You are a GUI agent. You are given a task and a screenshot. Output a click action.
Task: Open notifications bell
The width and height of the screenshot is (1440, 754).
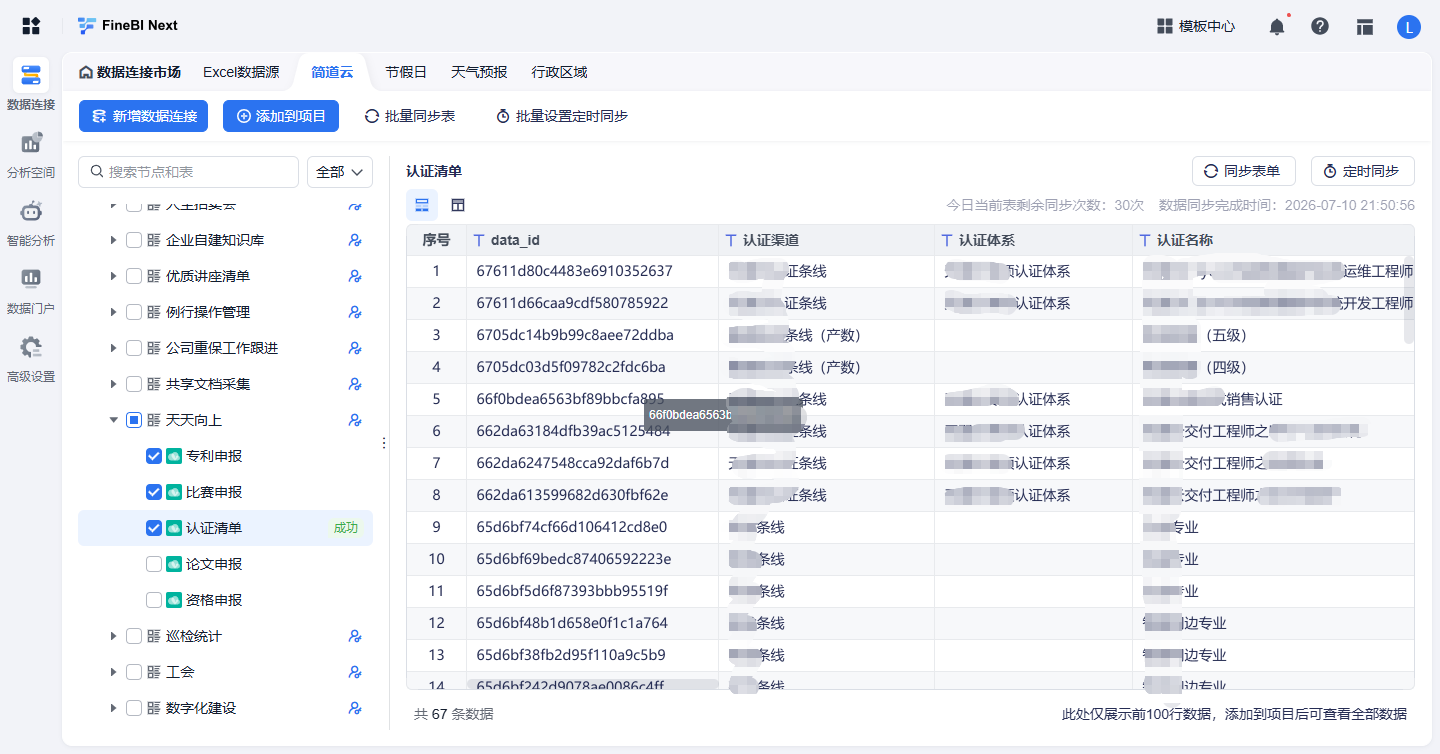(1277, 27)
